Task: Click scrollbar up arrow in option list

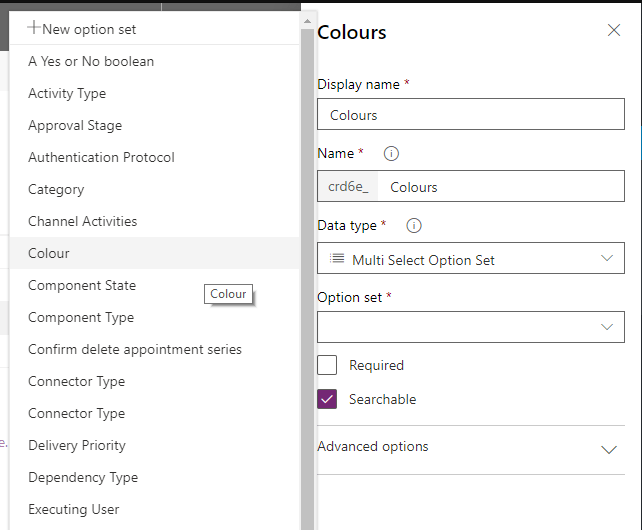Action: pos(307,21)
